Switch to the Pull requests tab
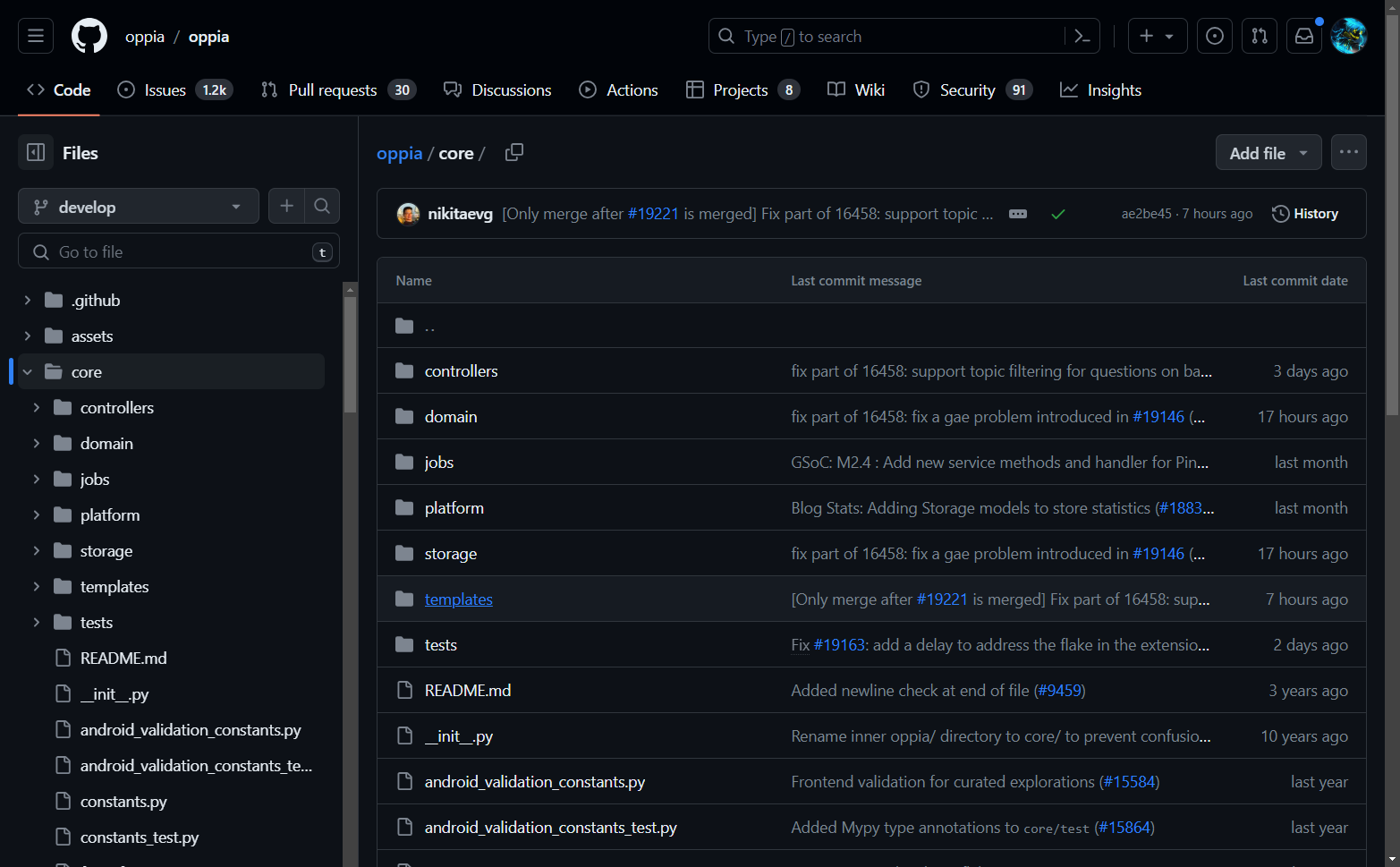 [339, 89]
